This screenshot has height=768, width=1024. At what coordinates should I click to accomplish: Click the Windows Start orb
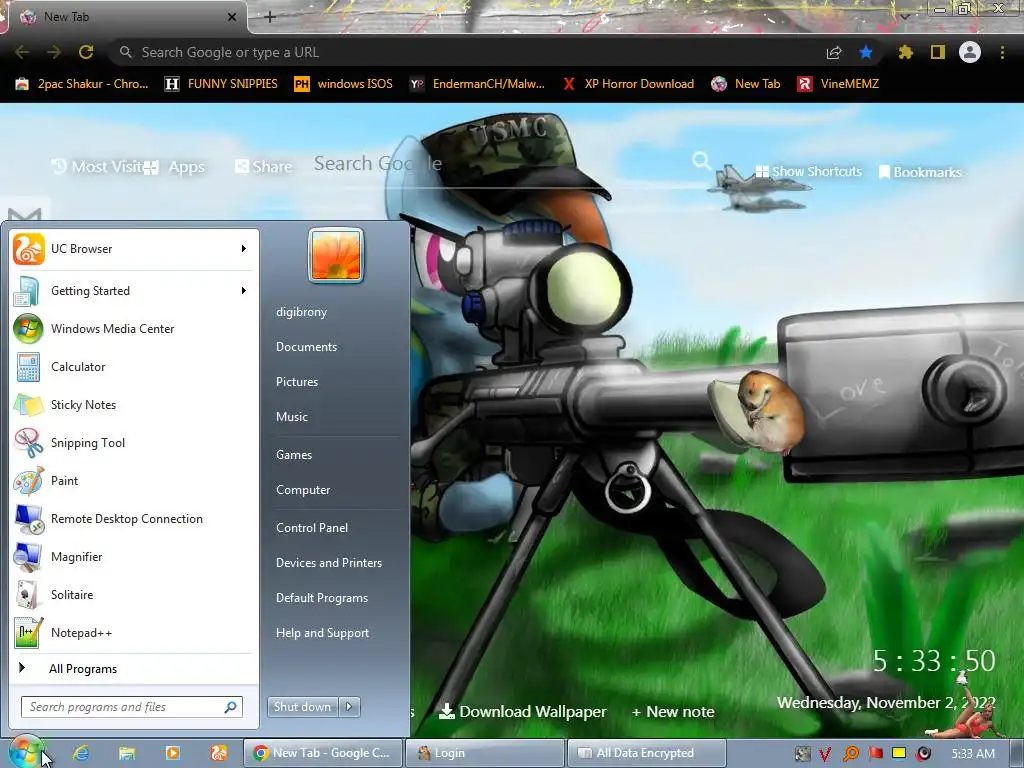(25, 752)
